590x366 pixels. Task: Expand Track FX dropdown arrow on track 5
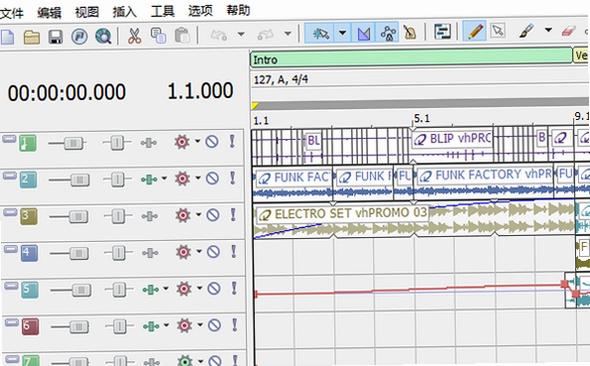click(x=199, y=288)
